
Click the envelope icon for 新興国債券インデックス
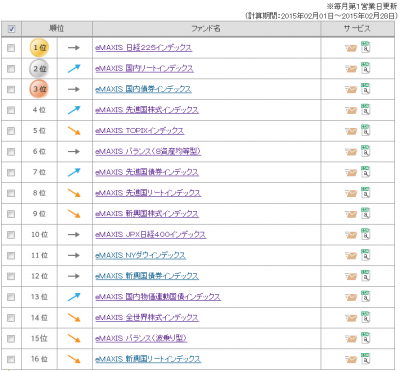(351, 277)
